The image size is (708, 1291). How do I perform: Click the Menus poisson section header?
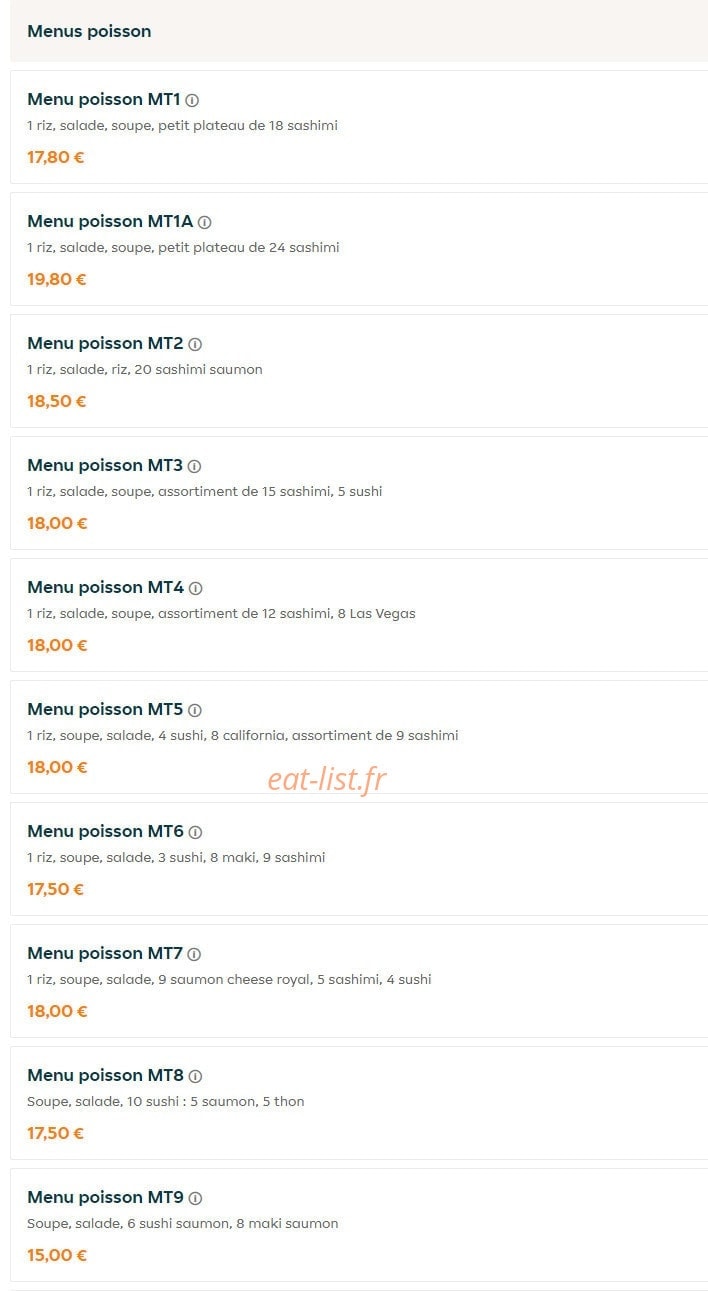pyautogui.click(x=89, y=31)
